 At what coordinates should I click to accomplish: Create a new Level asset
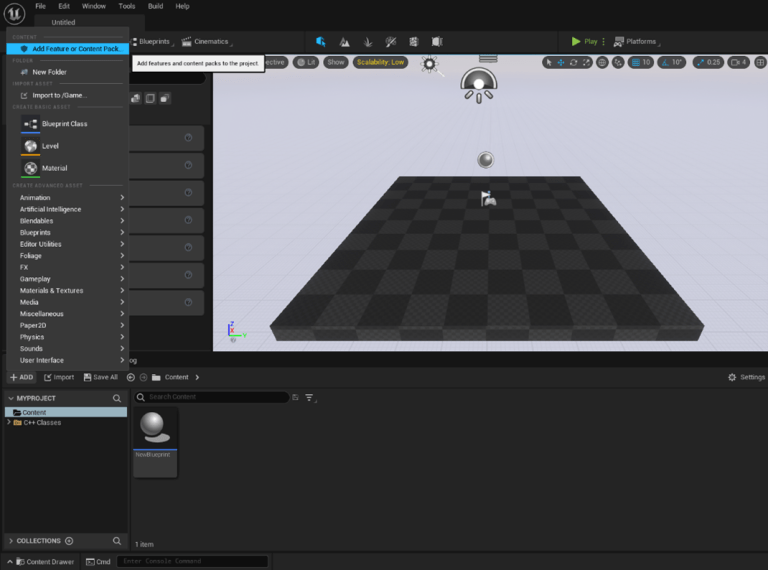pos(68,146)
